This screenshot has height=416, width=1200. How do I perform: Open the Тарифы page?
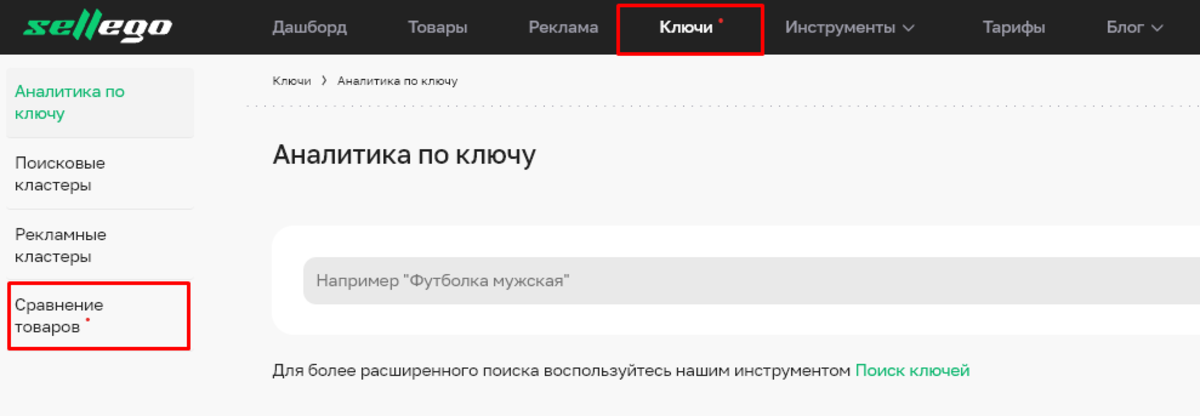[x=1013, y=27]
